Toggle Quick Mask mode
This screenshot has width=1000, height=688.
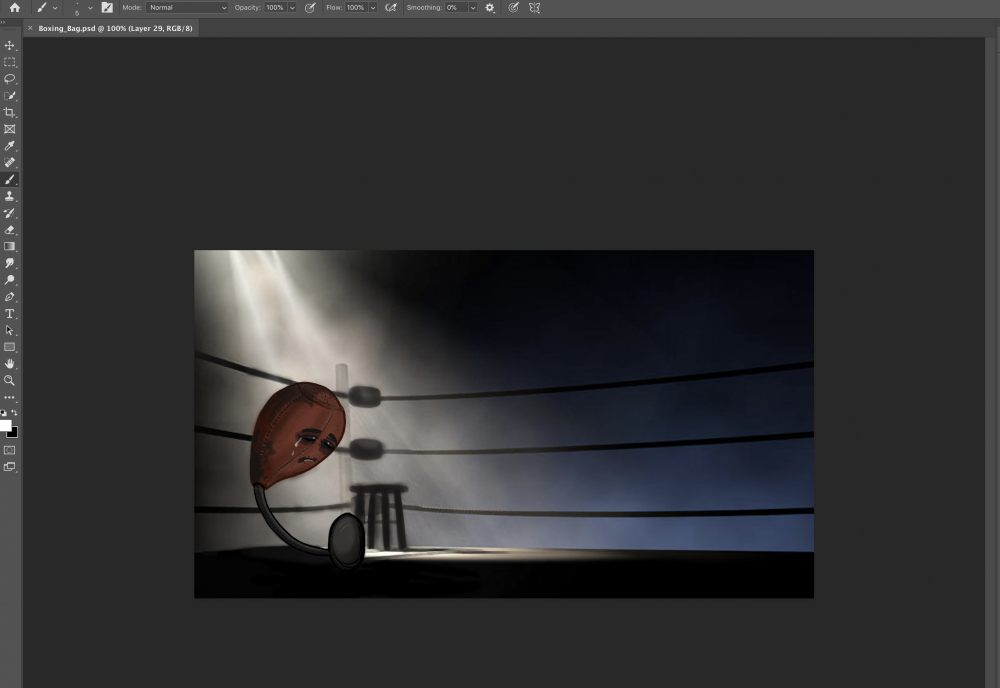click(10, 450)
